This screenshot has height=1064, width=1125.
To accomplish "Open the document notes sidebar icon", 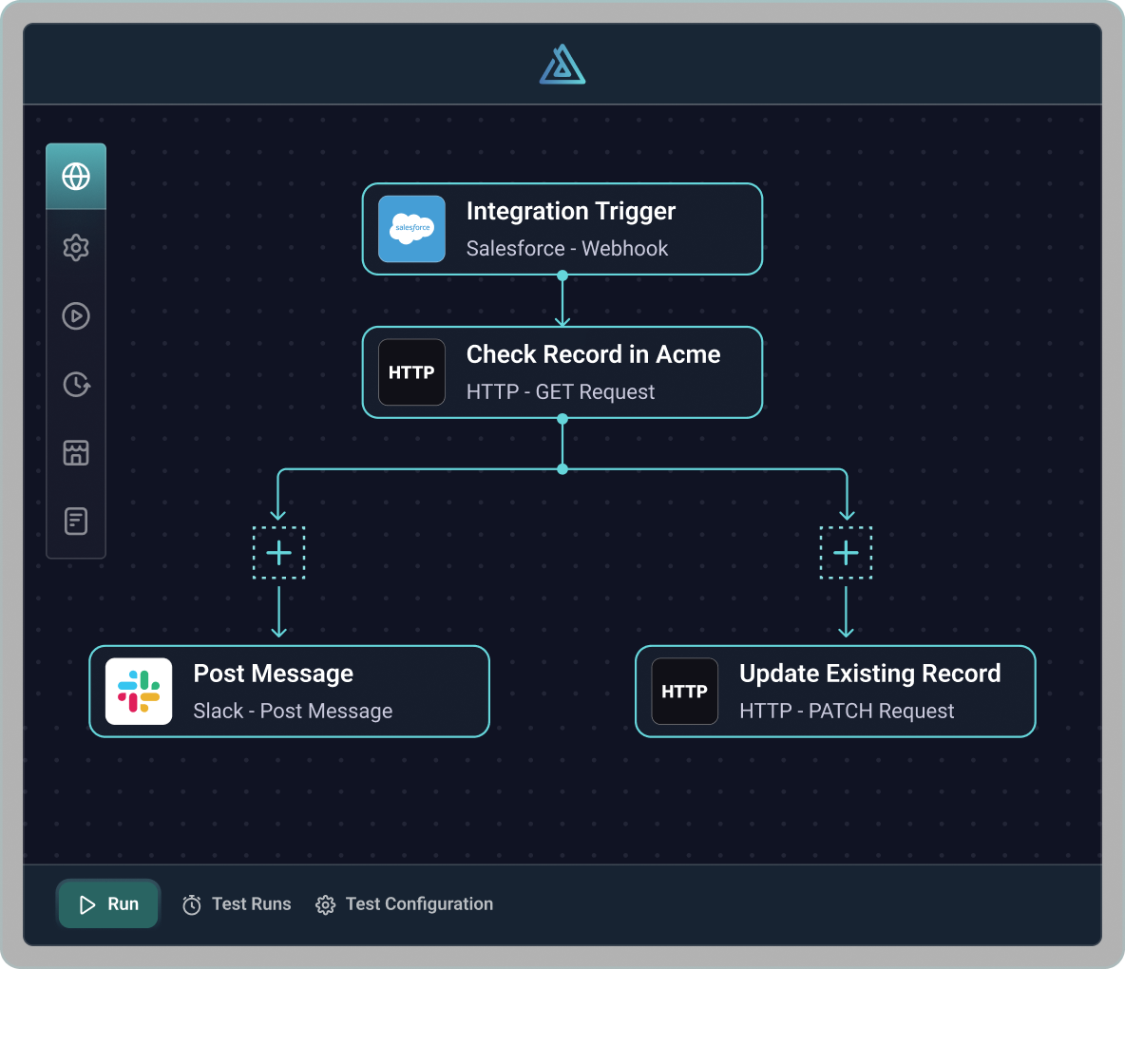I will click(76, 521).
